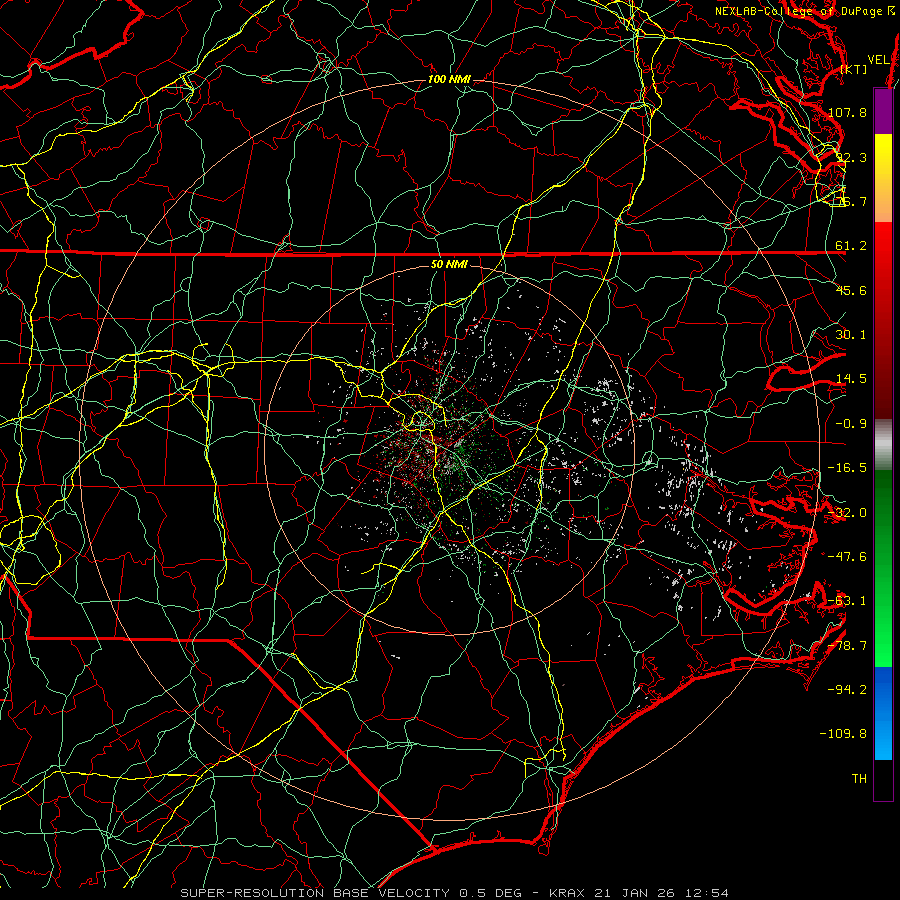The image size is (900, 900).
Task: Select the 107.8 legend value
Action: pyautogui.click(x=847, y=112)
